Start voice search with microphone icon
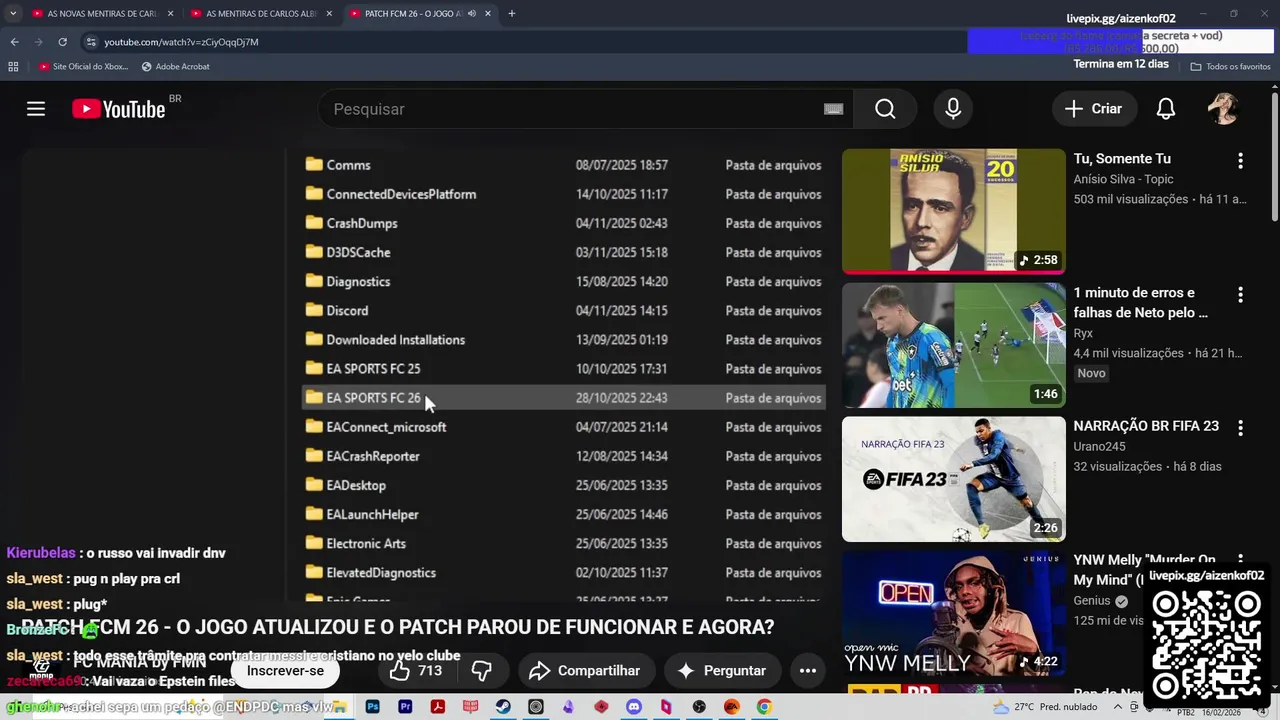Screen dimensions: 1280x720 tap(953, 109)
